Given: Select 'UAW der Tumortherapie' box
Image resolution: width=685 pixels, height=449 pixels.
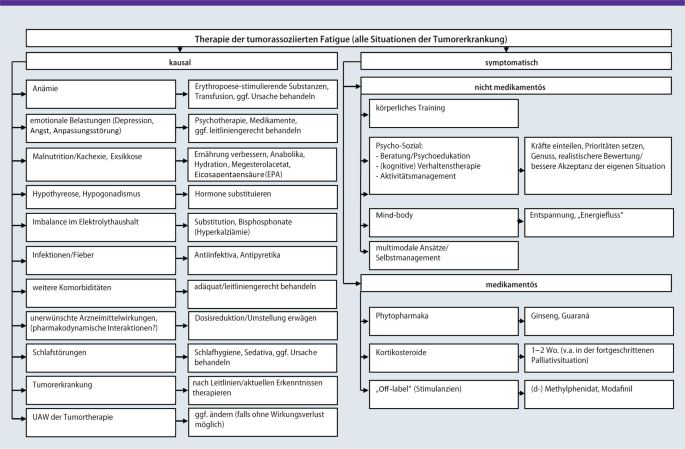Looking at the screenshot, I should point(101,422).
